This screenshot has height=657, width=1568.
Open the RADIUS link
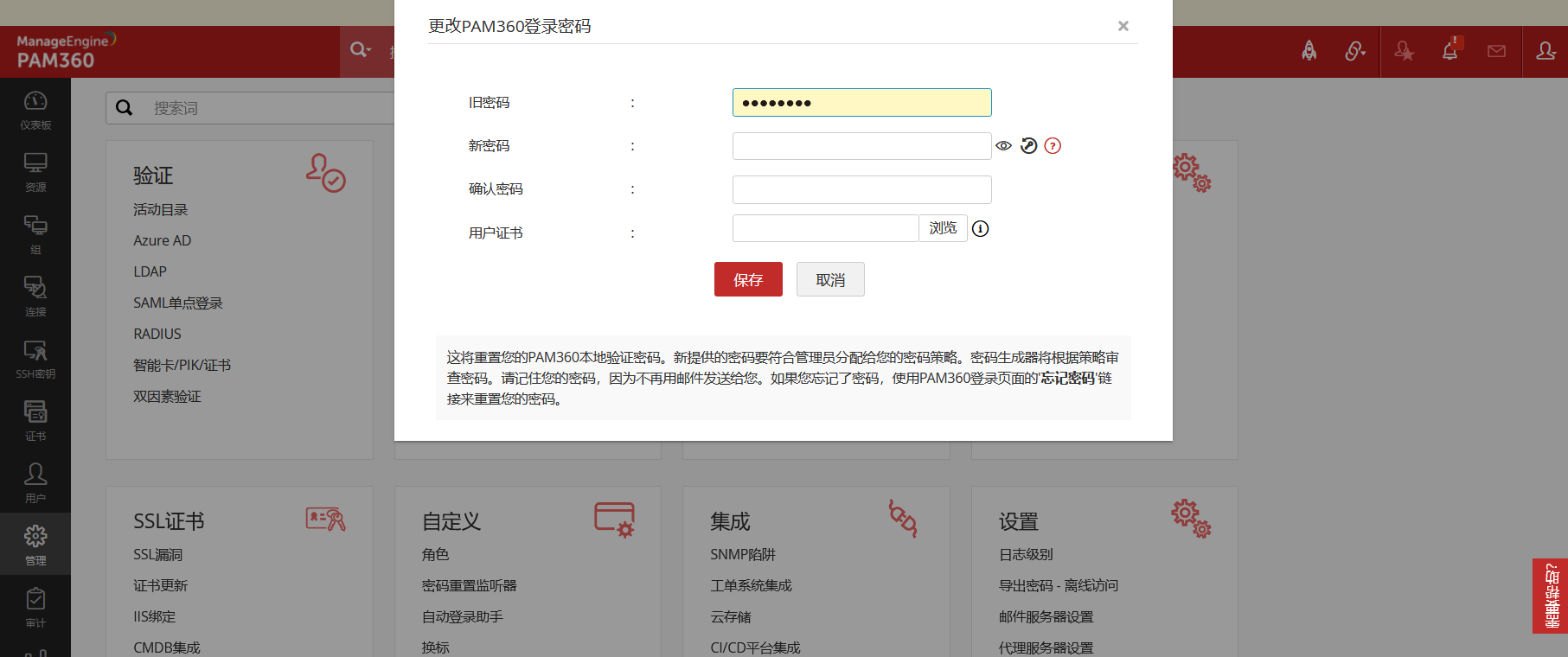tap(157, 334)
